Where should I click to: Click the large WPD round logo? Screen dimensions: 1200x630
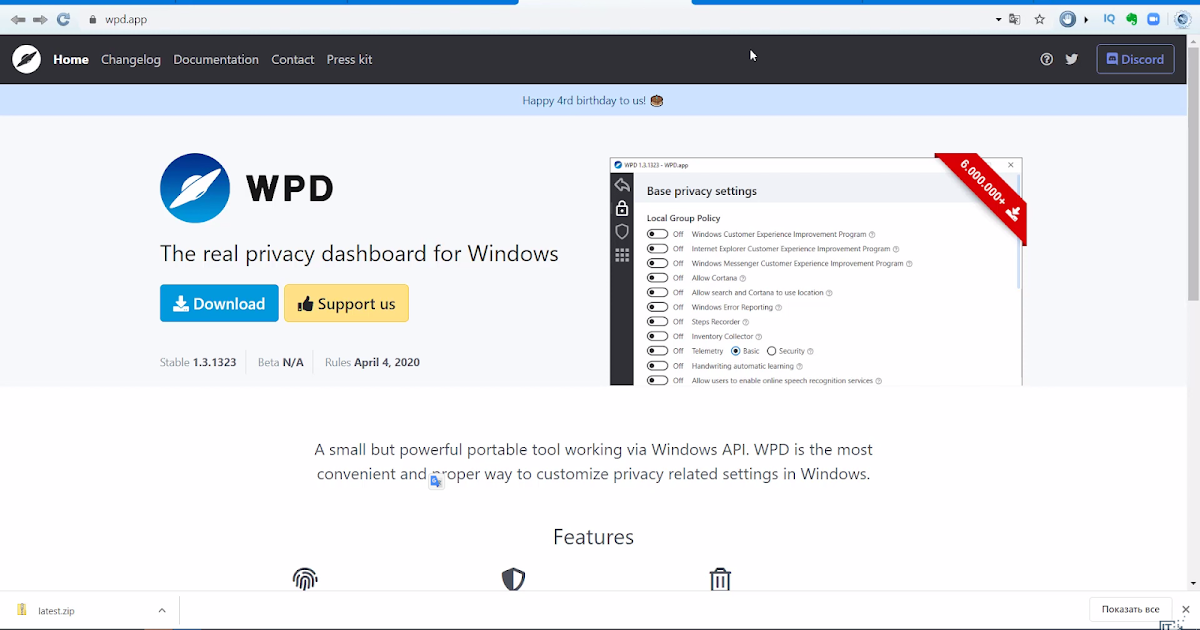(x=195, y=188)
